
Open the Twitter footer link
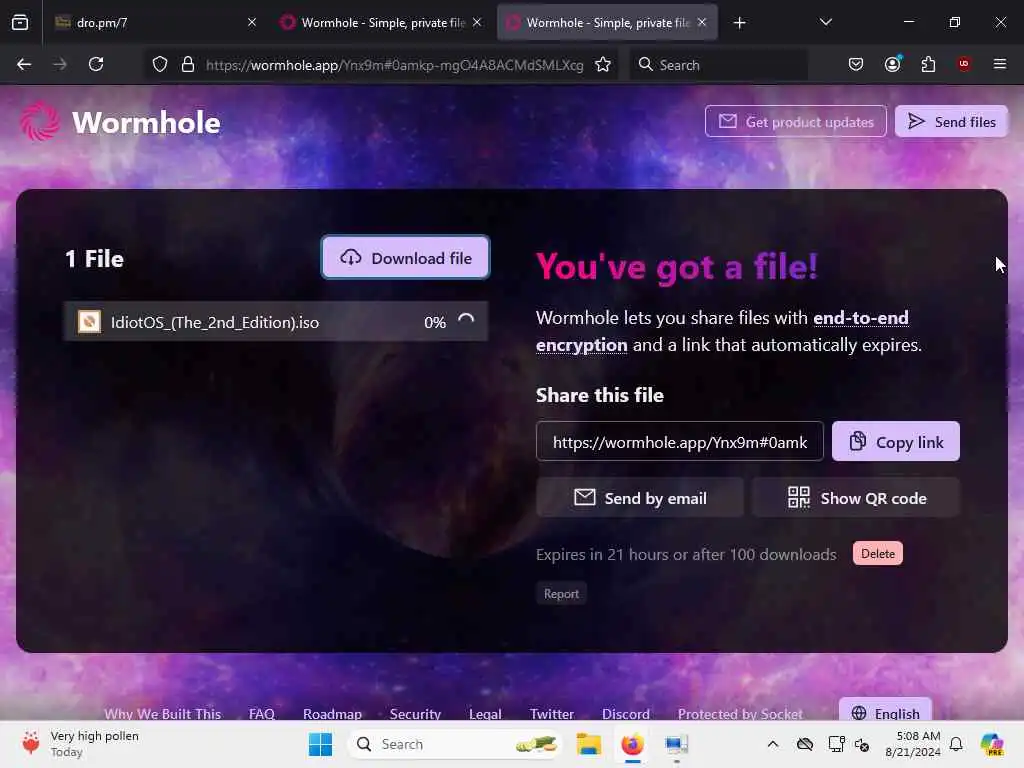tap(552, 714)
